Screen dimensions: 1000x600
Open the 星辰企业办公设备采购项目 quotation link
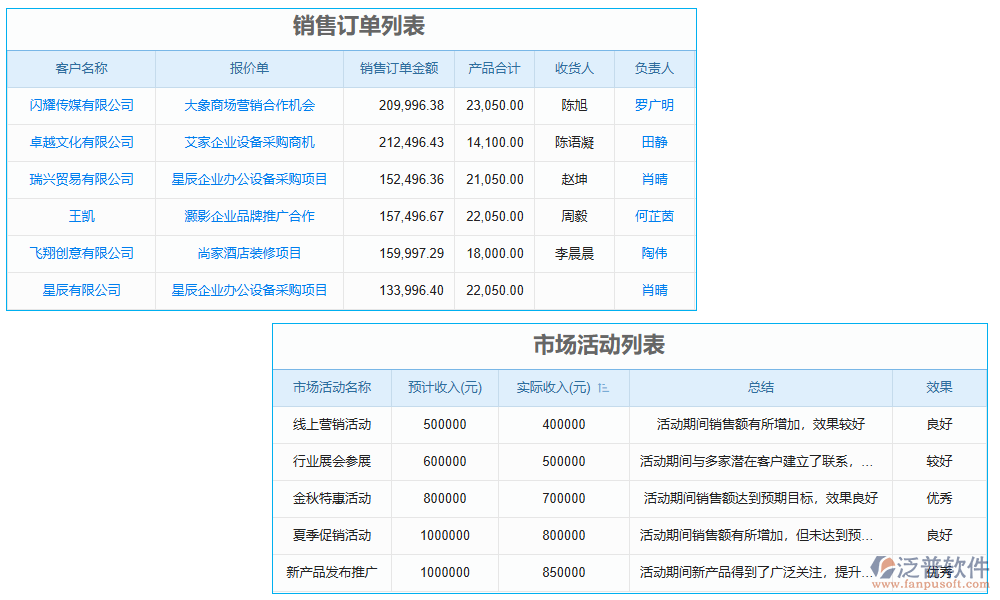point(249,179)
